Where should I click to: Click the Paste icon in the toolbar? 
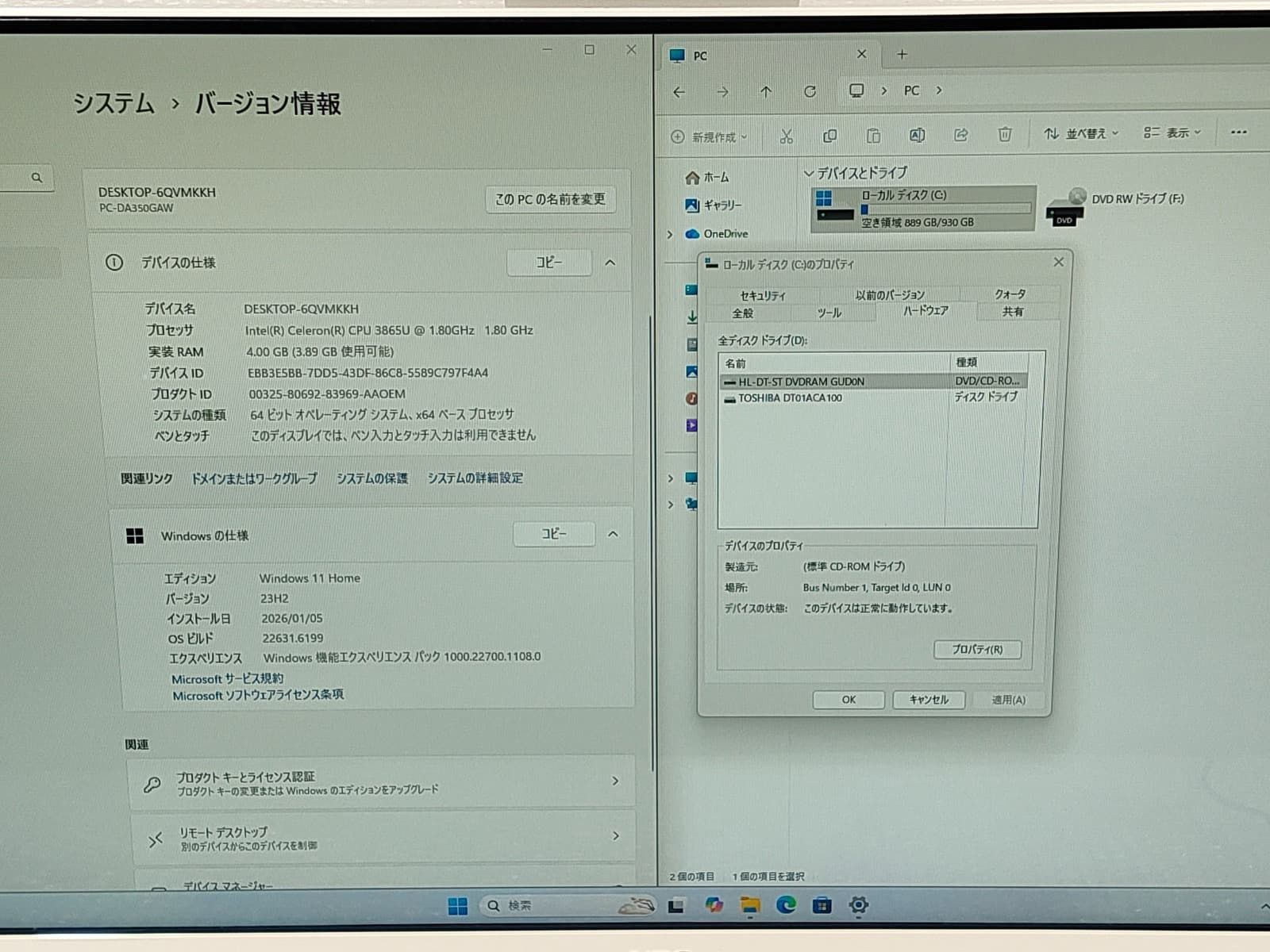pos(873,136)
